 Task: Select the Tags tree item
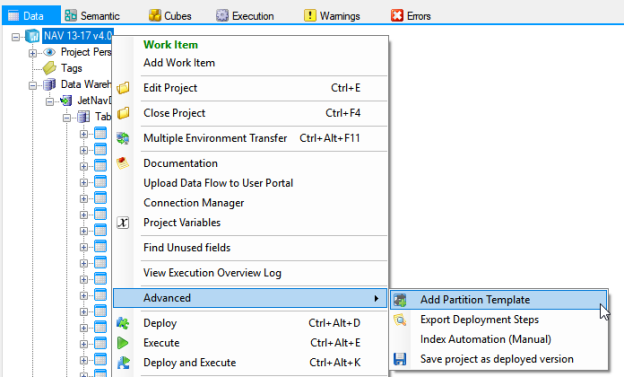coord(71,68)
